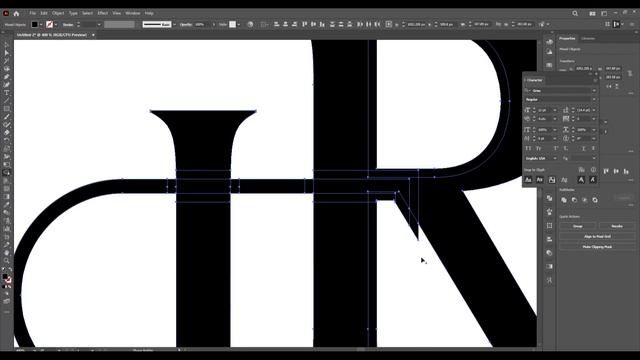
Task: Click Make Clipping Mask button
Action: pyautogui.click(x=597, y=247)
